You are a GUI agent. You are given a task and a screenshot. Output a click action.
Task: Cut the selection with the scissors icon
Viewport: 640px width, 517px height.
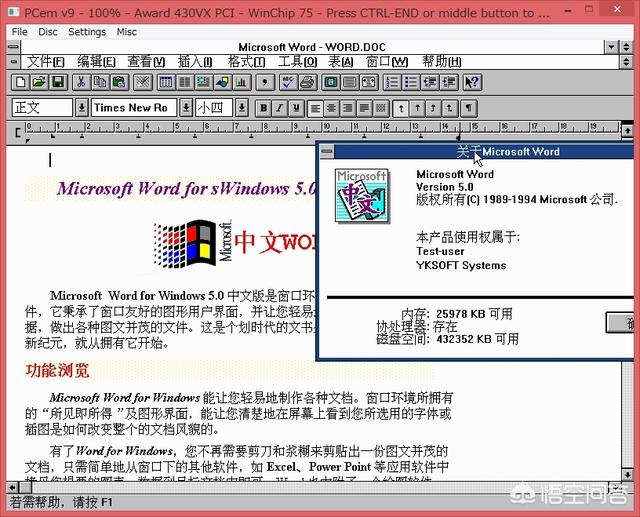[81, 82]
